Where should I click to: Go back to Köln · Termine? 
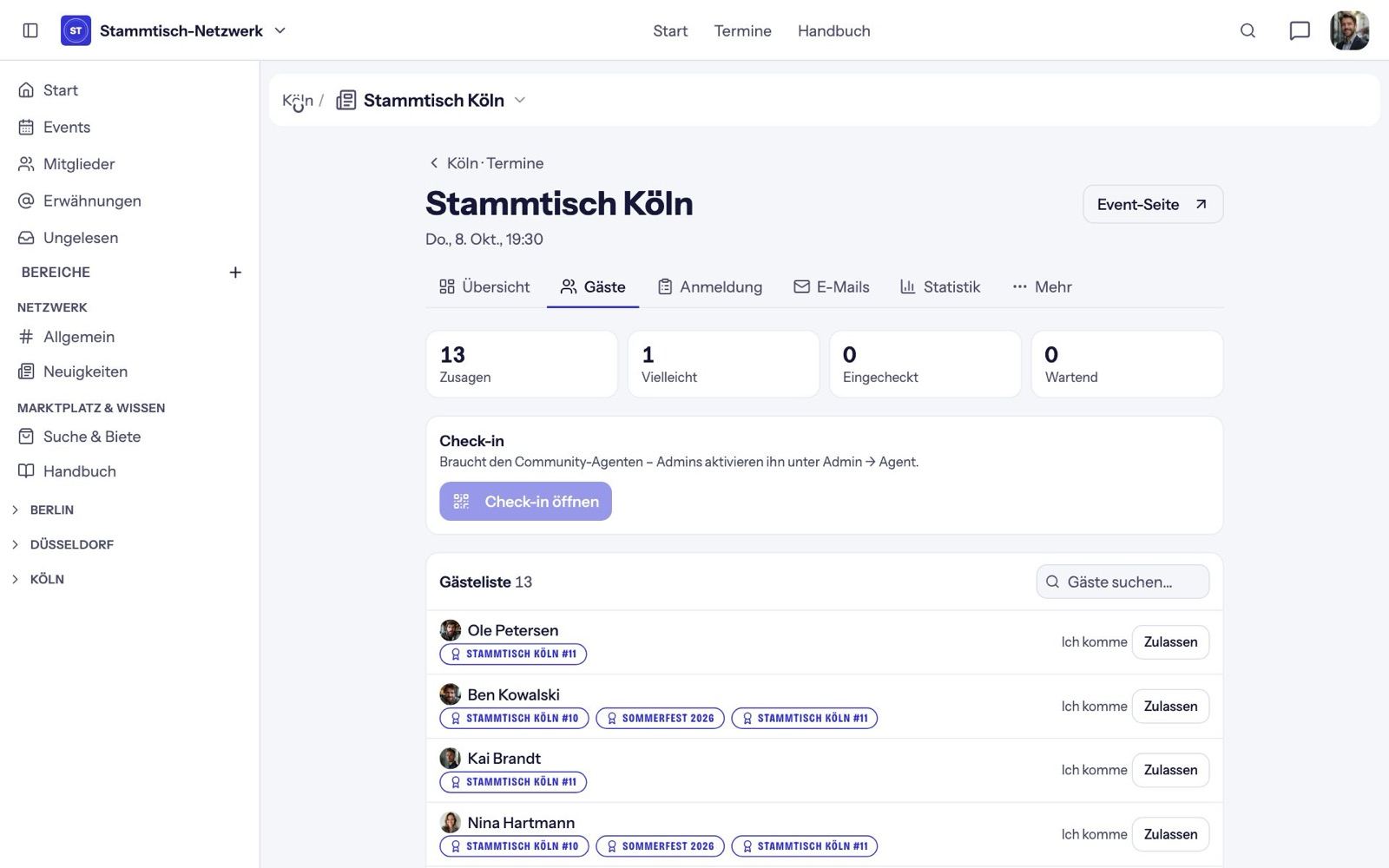(486, 163)
